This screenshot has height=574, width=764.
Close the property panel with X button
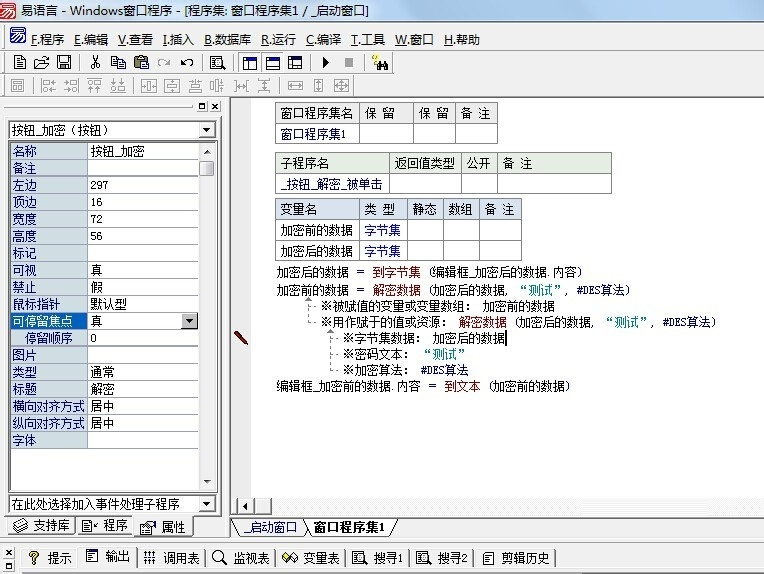(x=215, y=106)
